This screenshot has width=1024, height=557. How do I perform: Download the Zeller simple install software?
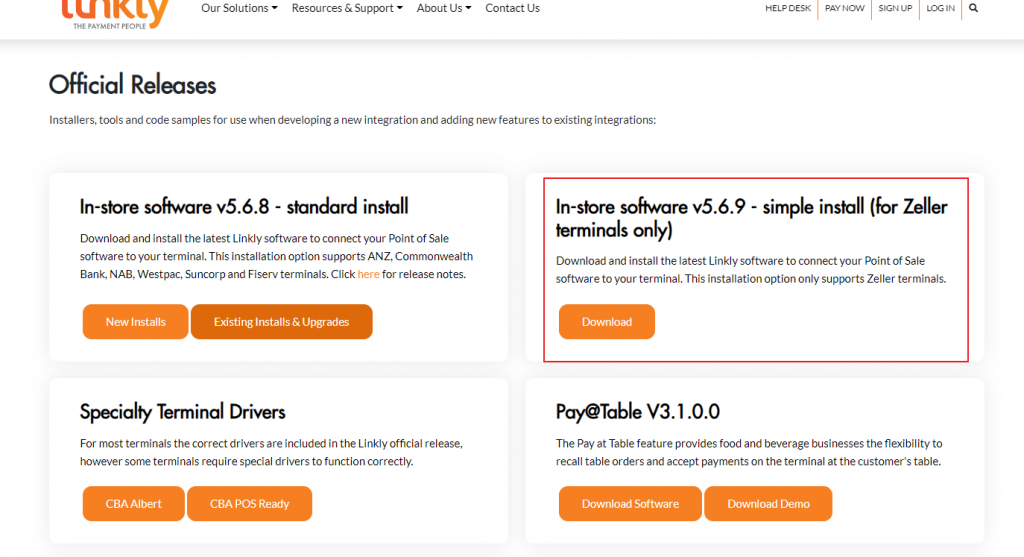coord(607,322)
